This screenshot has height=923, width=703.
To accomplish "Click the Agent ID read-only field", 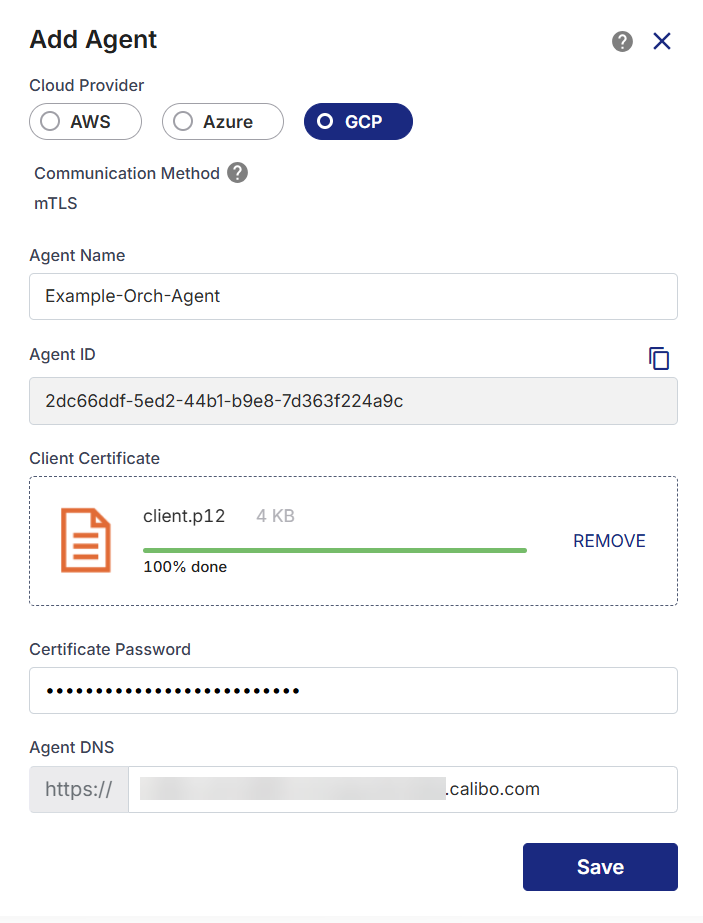I will tap(353, 401).
